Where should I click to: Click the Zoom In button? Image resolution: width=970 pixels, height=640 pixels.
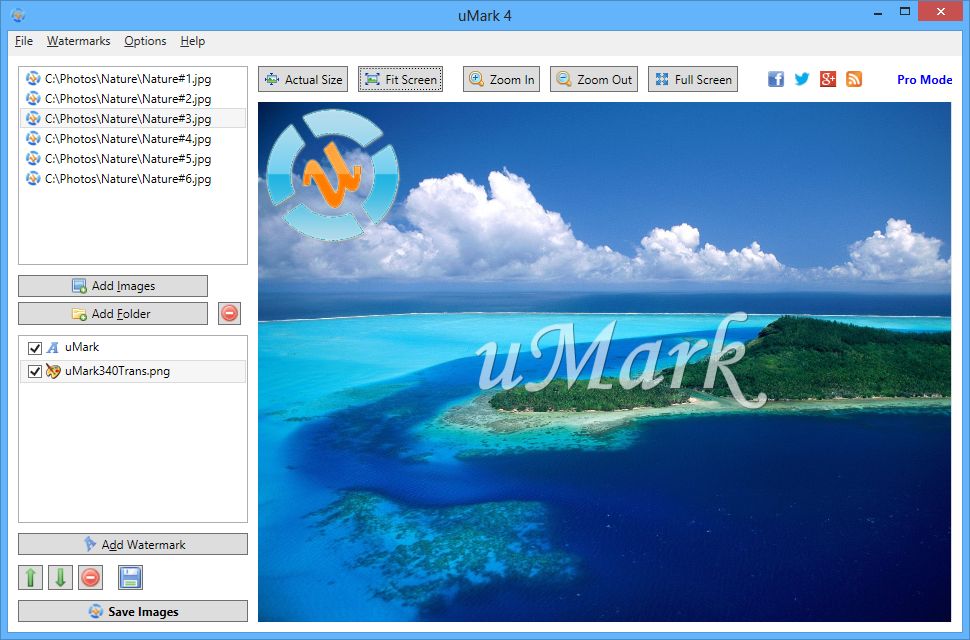click(502, 79)
